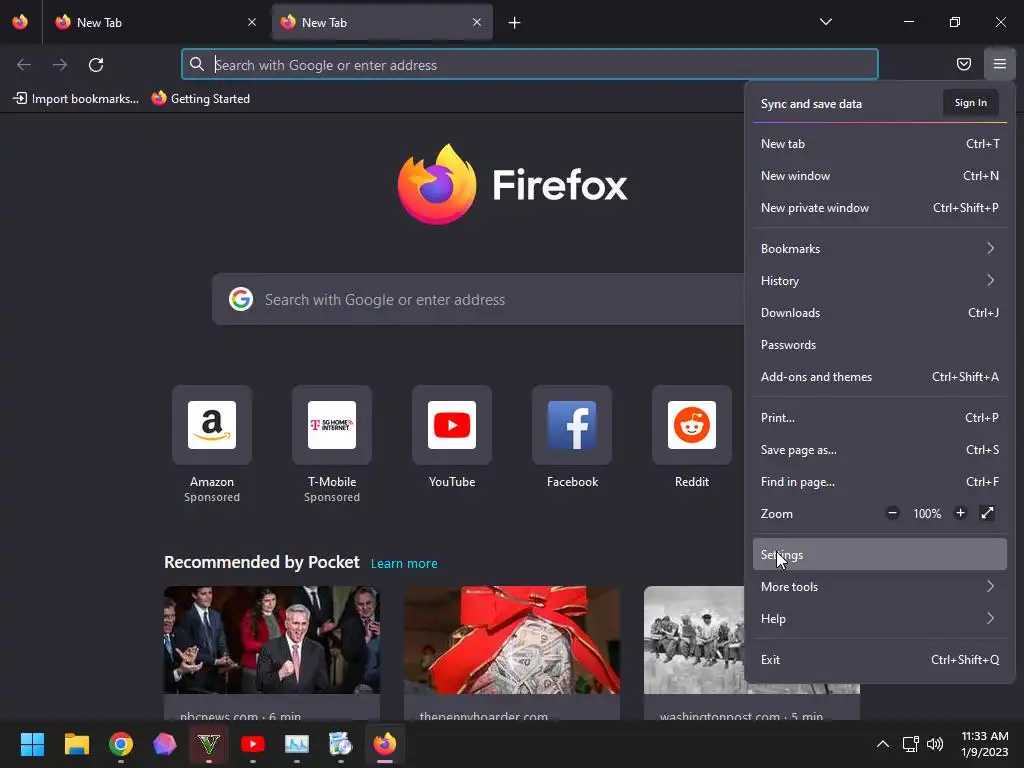Screen dimensions: 1024x768
Task: Open Firefox View pinned icon in tab bar
Action: [20, 22]
